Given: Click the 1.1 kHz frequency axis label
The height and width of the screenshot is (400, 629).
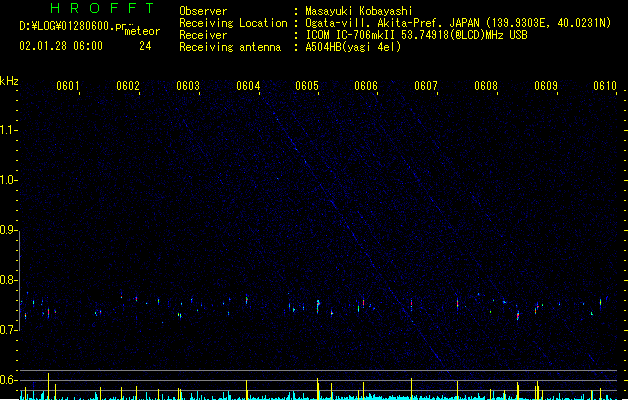Looking at the screenshot, I should pyautogui.click(x=8, y=130).
